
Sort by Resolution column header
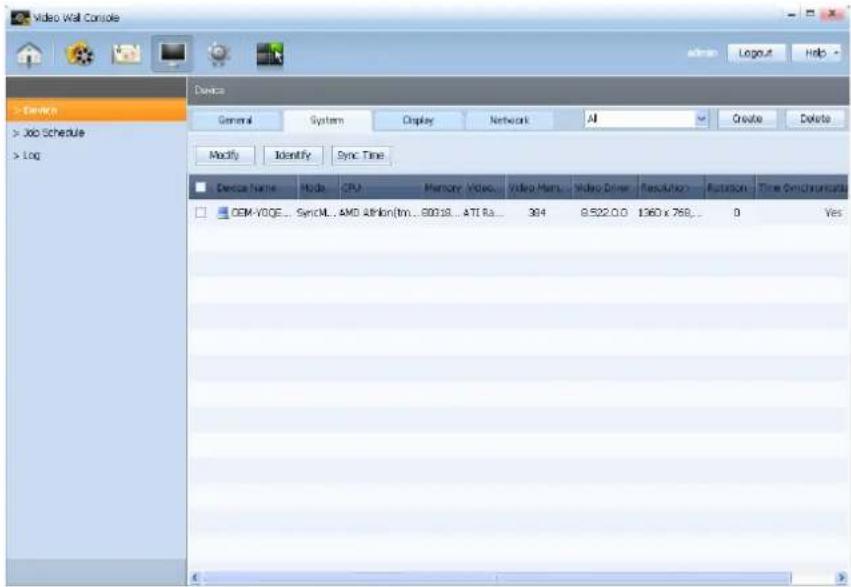(x=671, y=188)
